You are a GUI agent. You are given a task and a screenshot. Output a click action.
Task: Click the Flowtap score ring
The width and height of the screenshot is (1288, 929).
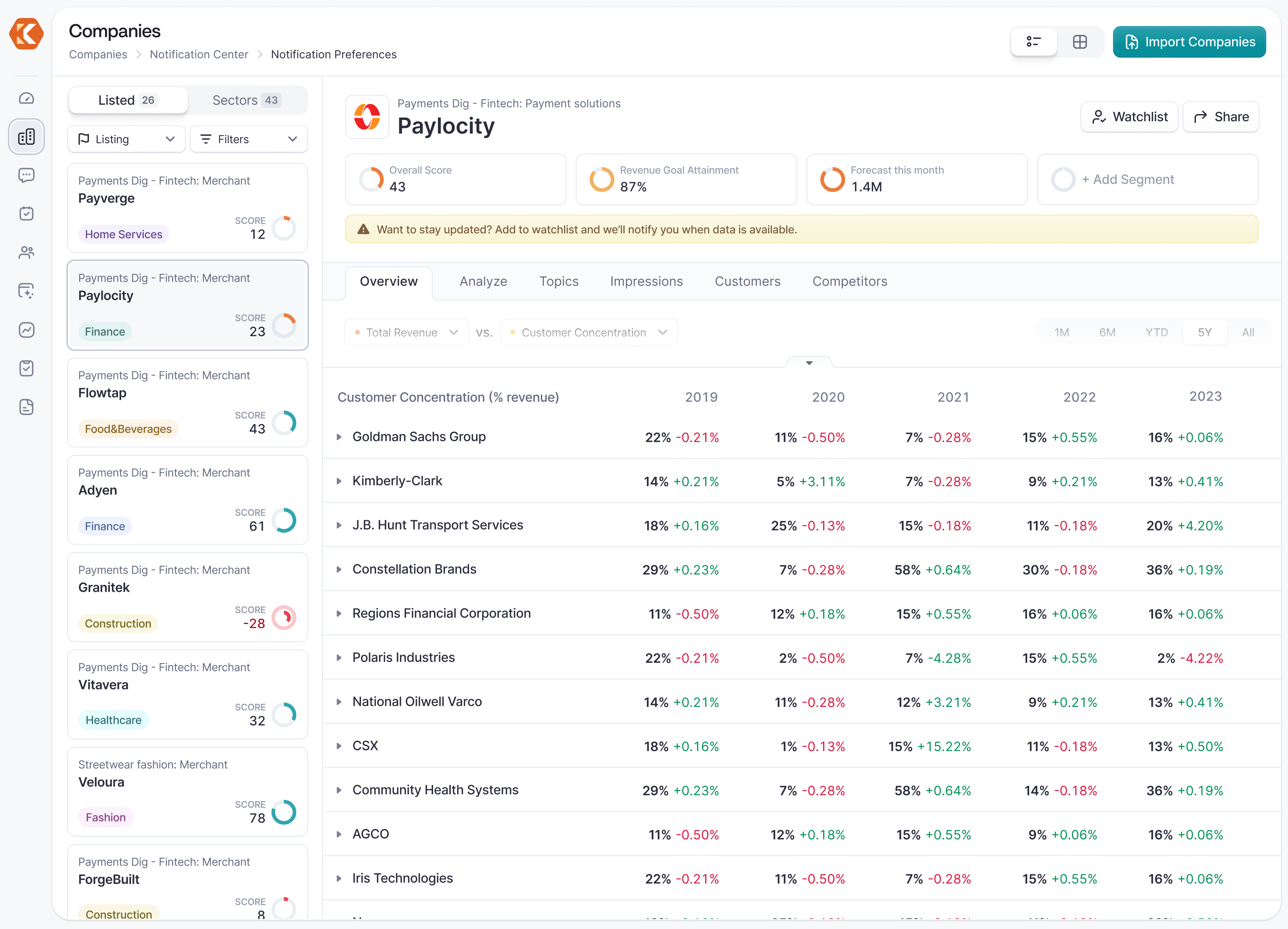(x=284, y=423)
